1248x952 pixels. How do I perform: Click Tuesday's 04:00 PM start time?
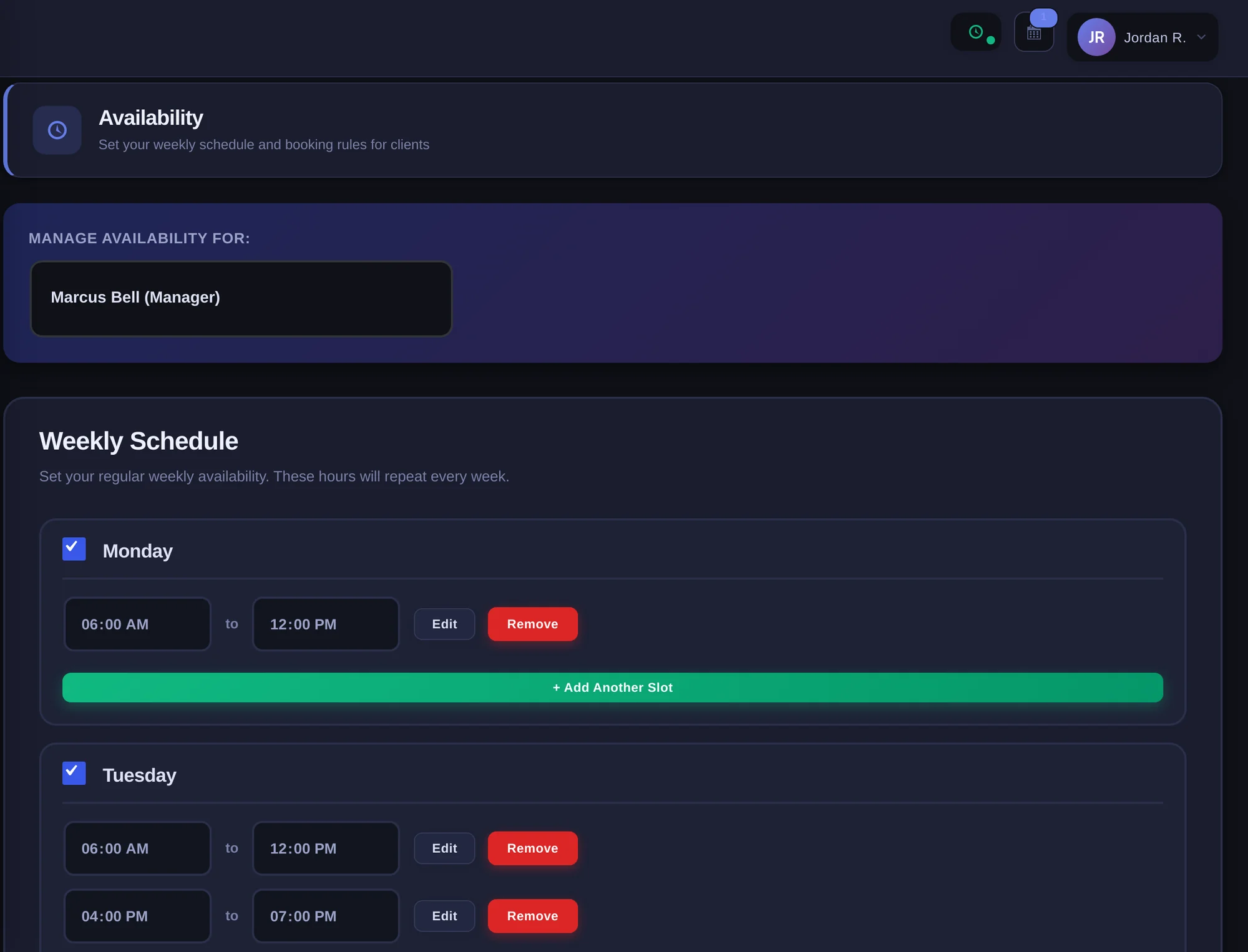pyautogui.click(x=137, y=916)
